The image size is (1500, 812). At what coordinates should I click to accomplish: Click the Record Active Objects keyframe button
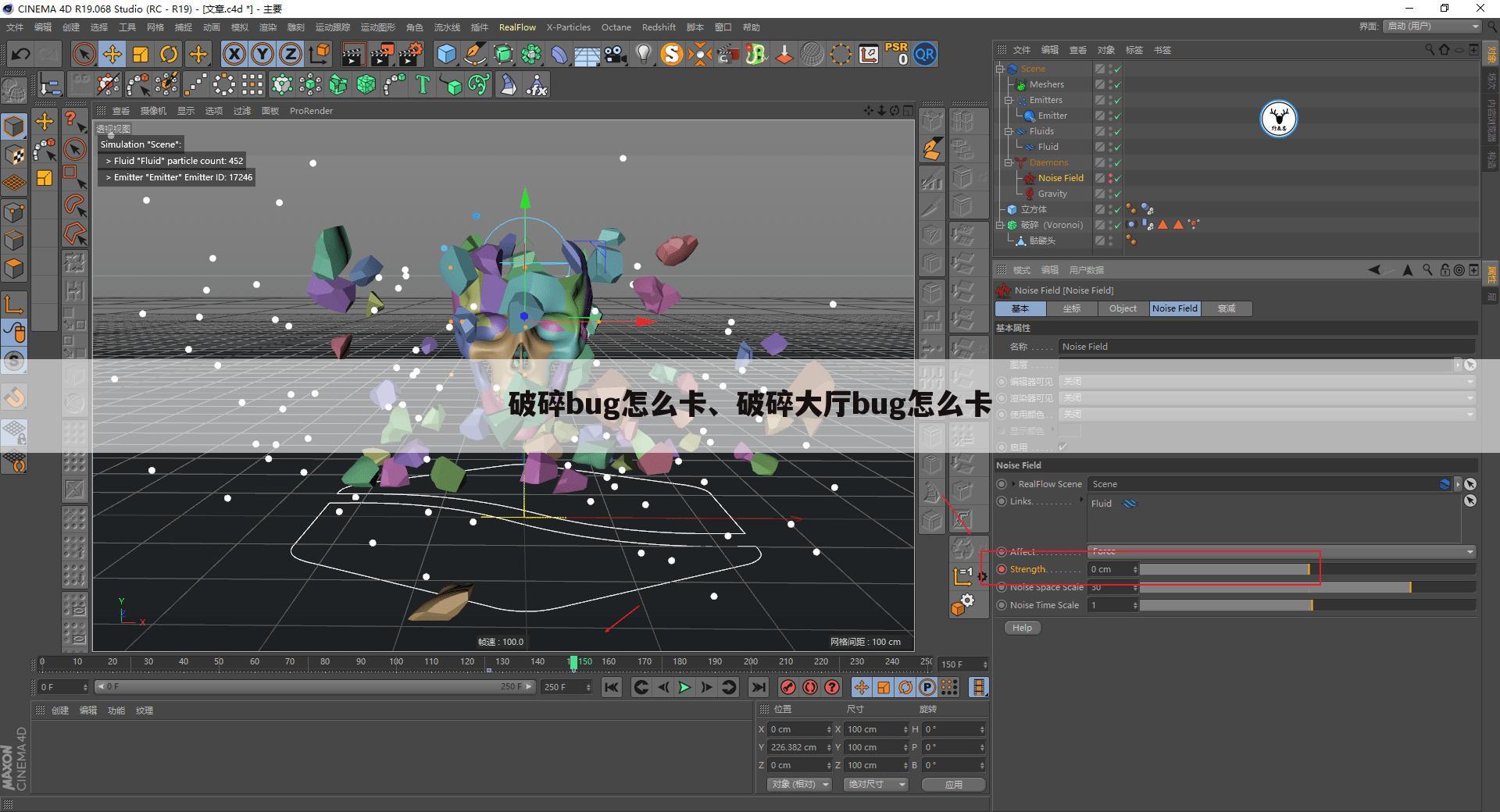pyautogui.click(x=788, y=687)
